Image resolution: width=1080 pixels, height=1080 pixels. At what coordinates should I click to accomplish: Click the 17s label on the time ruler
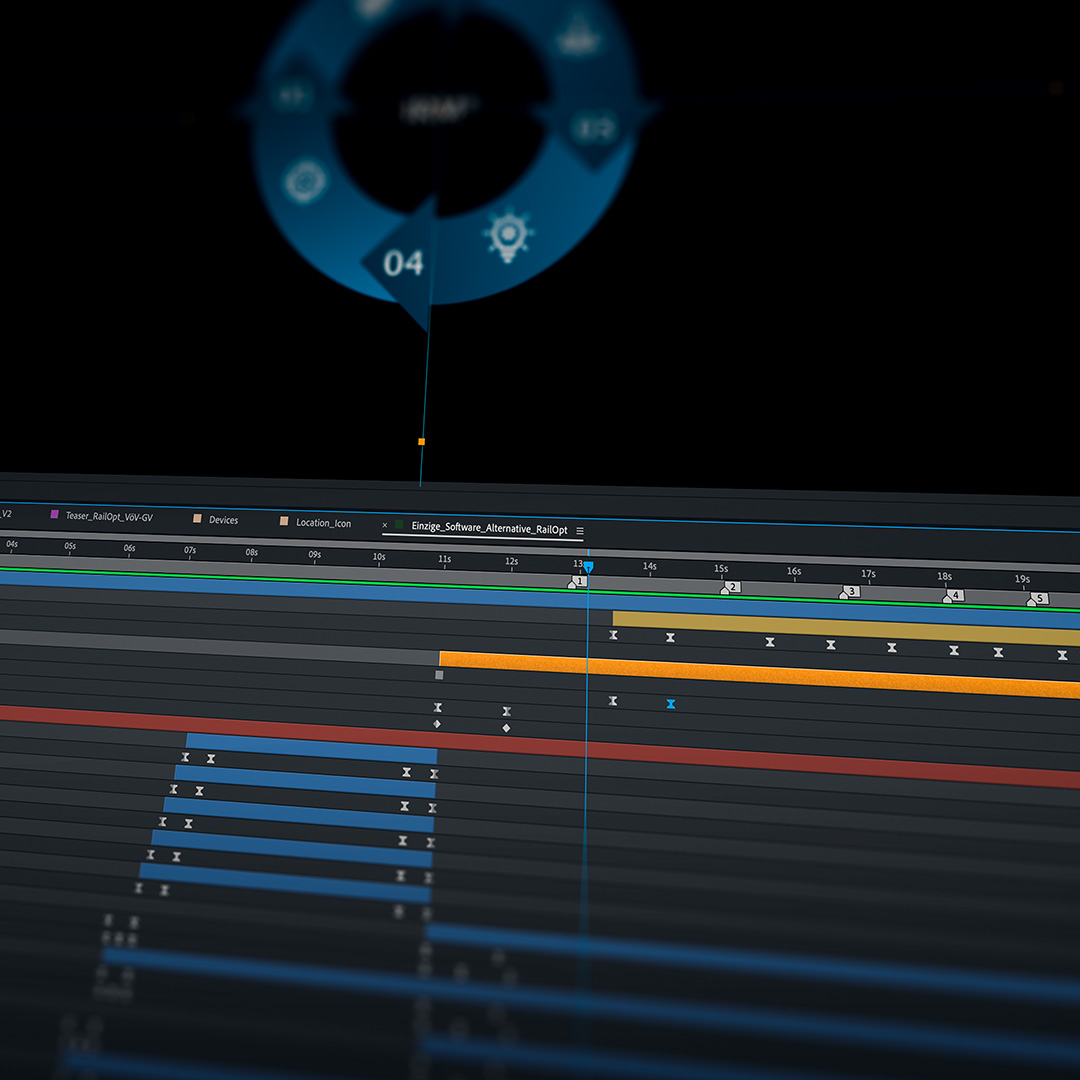[x=868, y=574]
